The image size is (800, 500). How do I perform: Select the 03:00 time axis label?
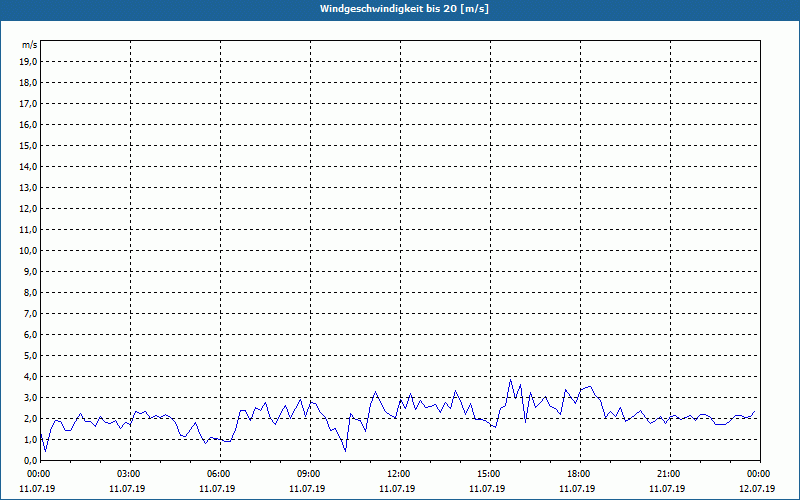click(x=129, y=474)
